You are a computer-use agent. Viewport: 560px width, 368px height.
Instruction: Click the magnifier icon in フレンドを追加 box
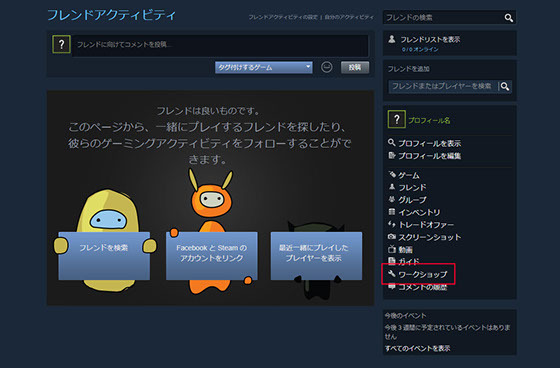coord(505,86)
